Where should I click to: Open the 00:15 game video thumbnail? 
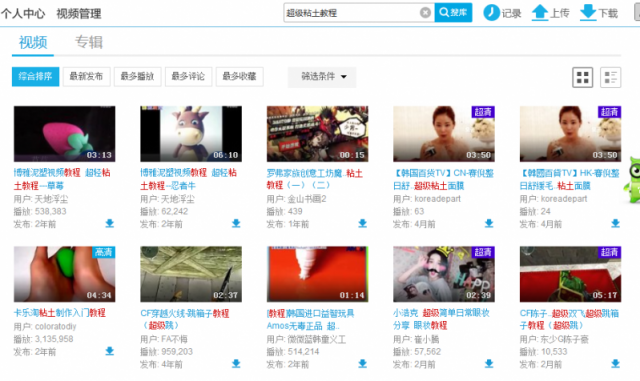(318, 134)
